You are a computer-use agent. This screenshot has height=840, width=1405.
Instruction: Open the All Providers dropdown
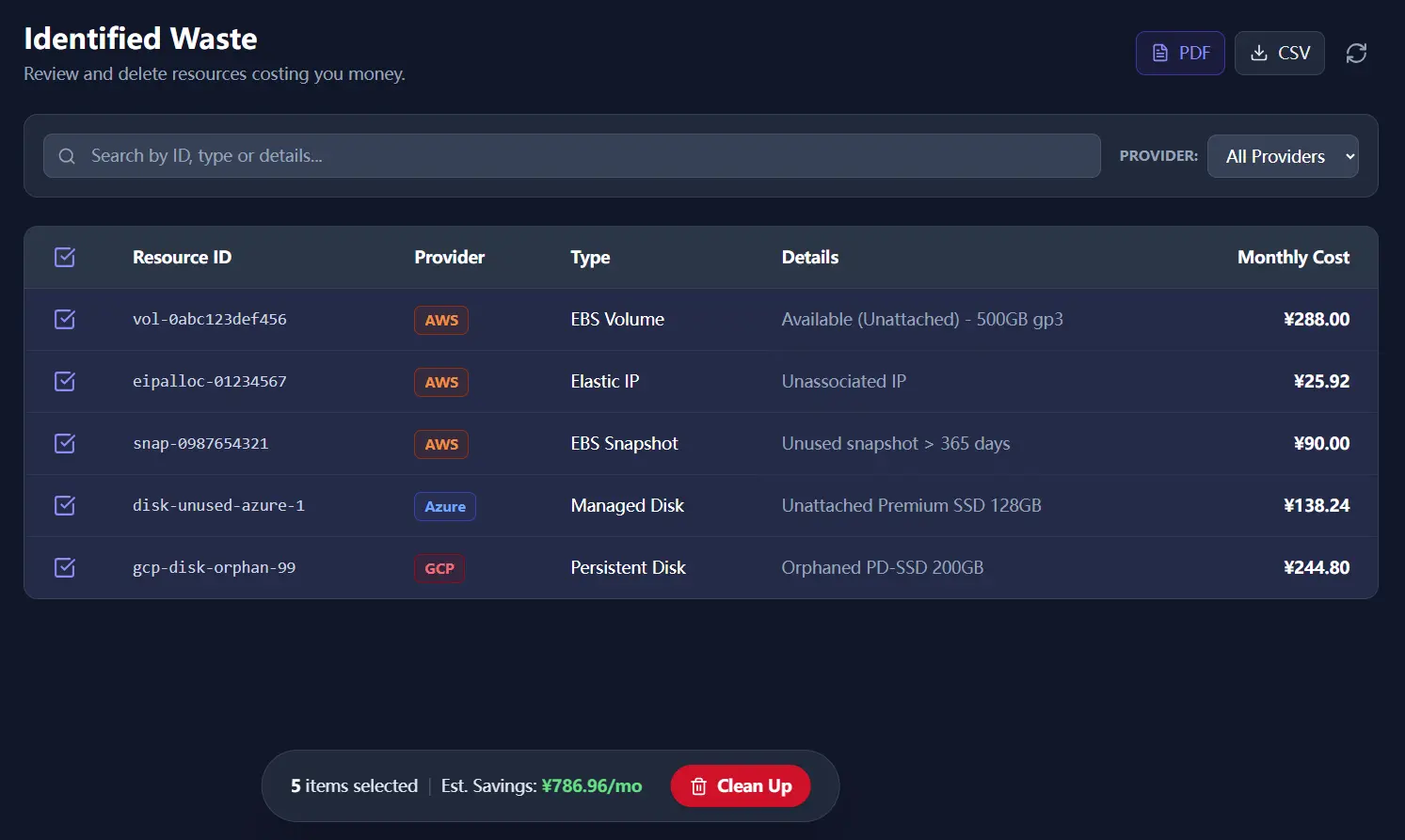point(1284,156)
